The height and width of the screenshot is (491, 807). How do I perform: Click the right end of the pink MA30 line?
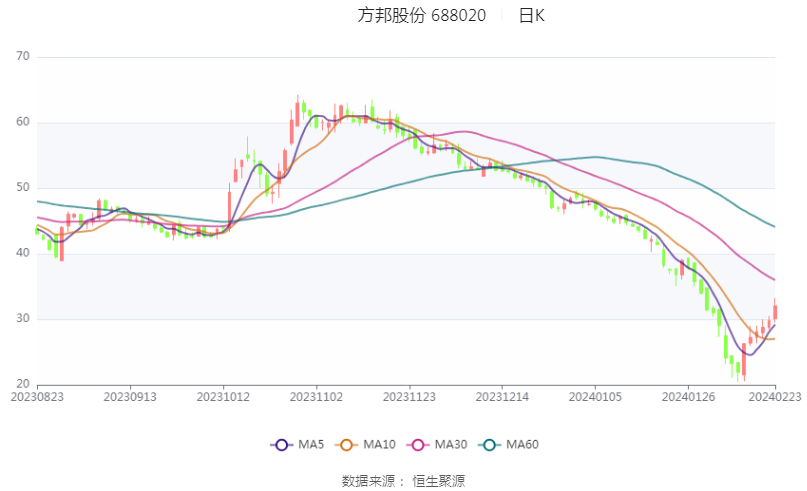774,279
